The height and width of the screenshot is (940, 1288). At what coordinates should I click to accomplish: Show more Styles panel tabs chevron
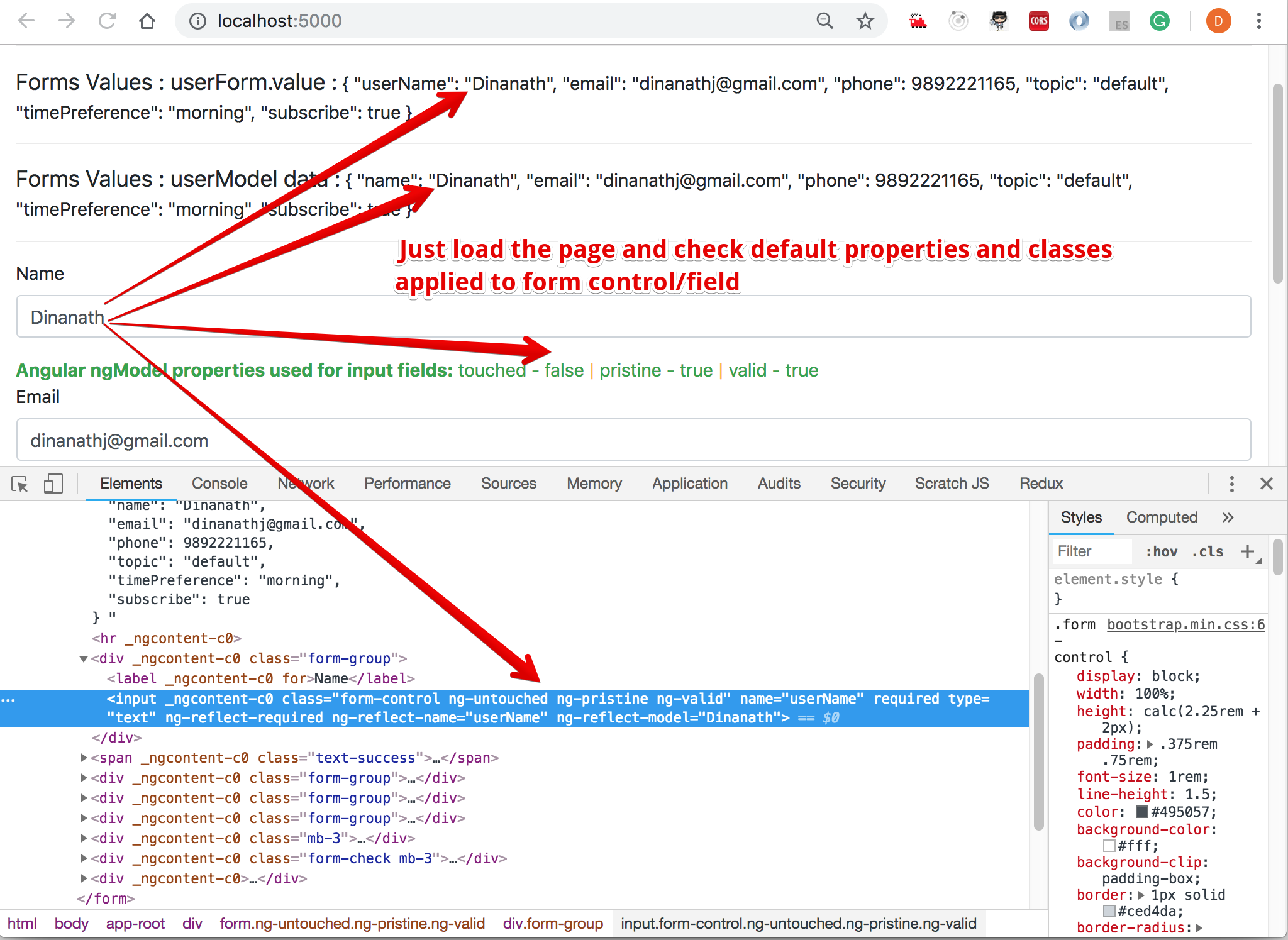(1228, 517)
